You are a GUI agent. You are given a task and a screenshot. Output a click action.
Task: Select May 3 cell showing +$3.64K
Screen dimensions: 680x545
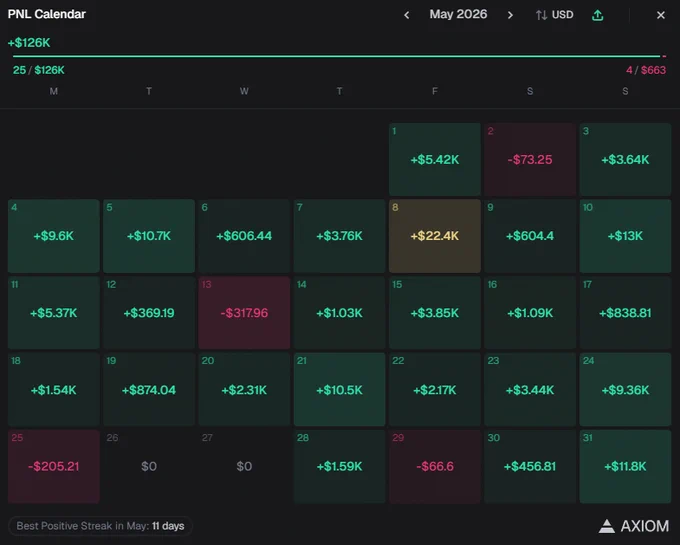625,159
